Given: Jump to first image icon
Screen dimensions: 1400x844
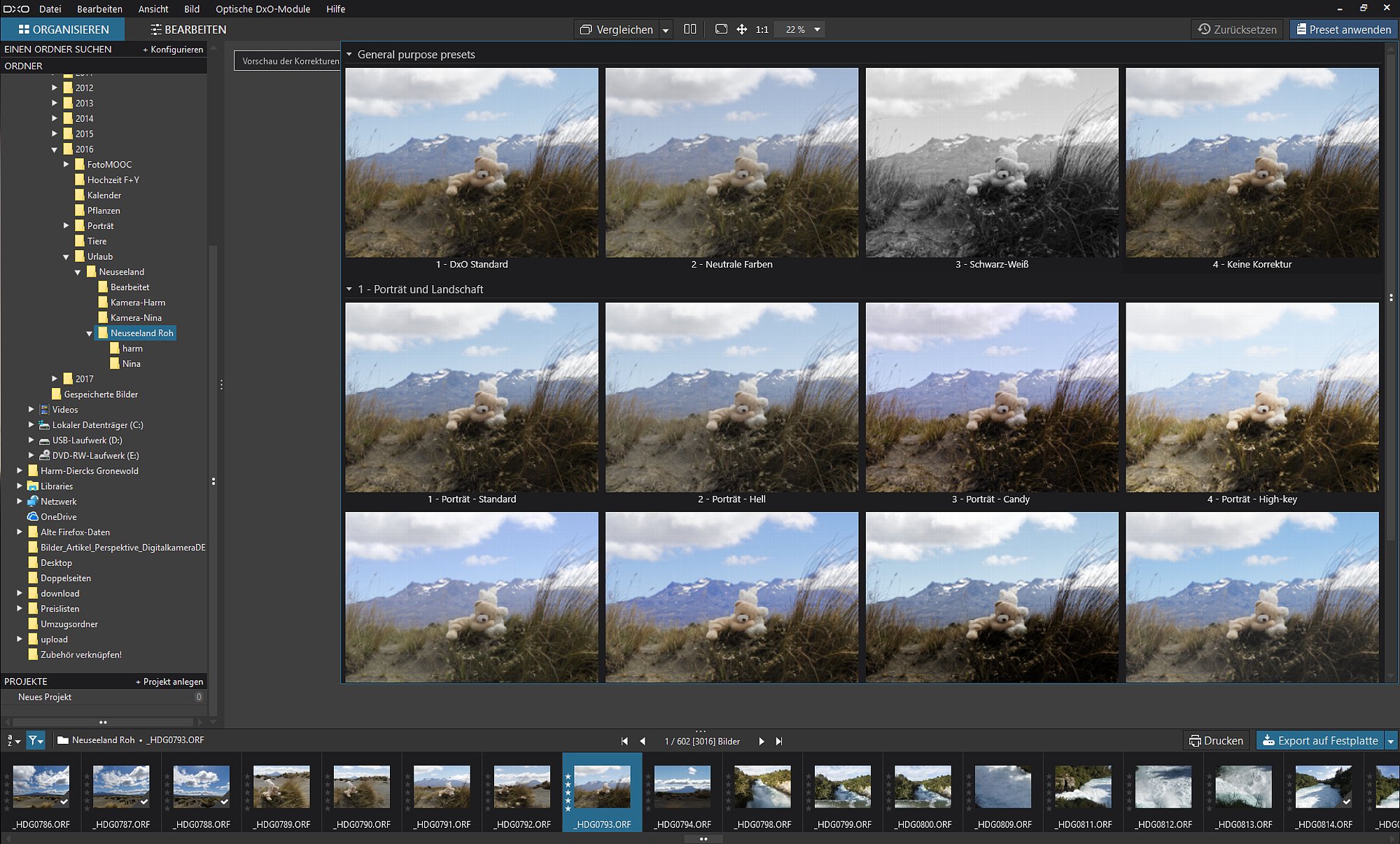Looking at the screenshot, I should pyautogui.click(x=624, y=741).
